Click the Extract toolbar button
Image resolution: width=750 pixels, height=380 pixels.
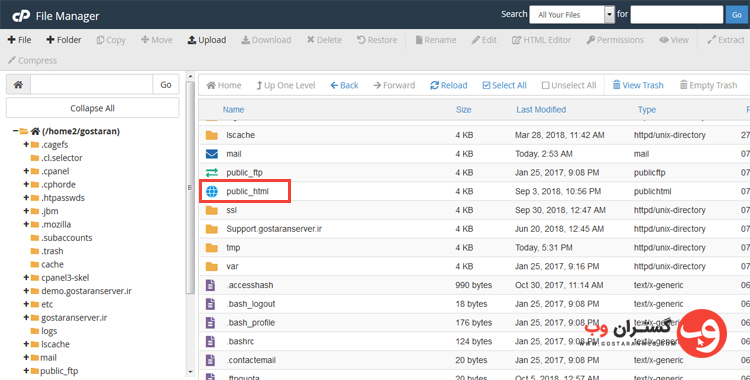coord(726,40)
